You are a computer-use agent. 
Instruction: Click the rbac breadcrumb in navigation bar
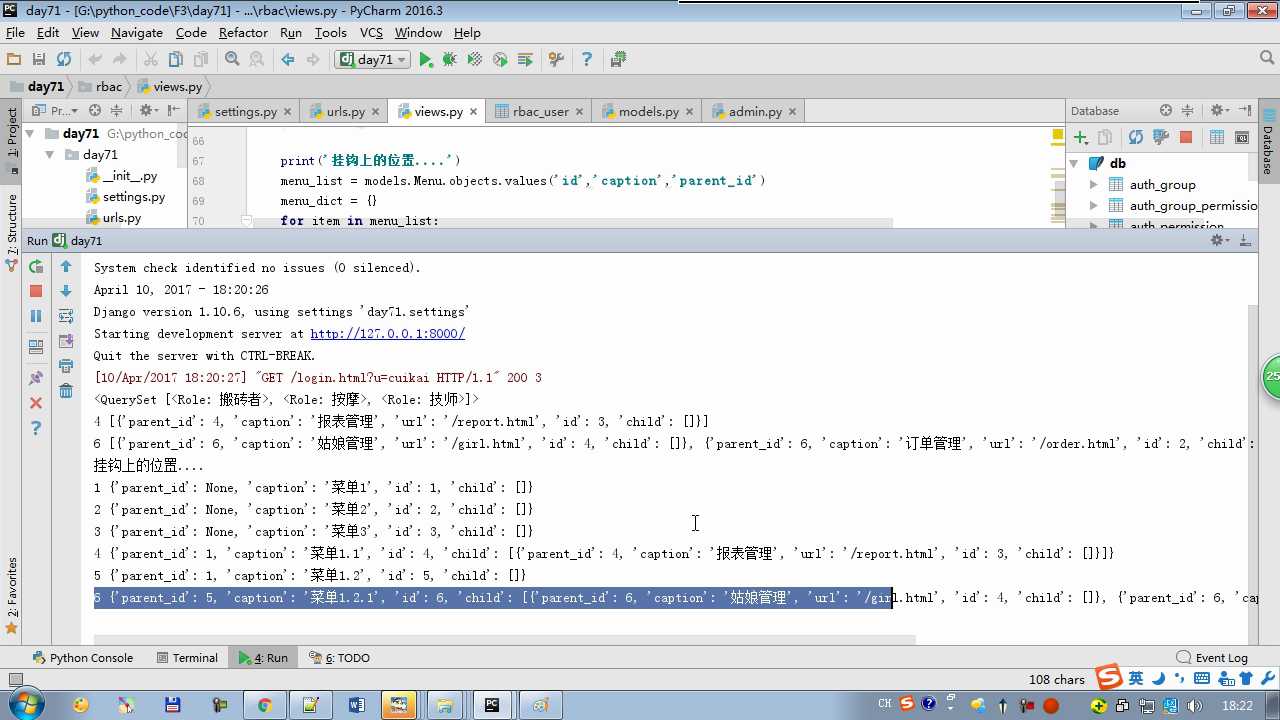tap(100, 87)
